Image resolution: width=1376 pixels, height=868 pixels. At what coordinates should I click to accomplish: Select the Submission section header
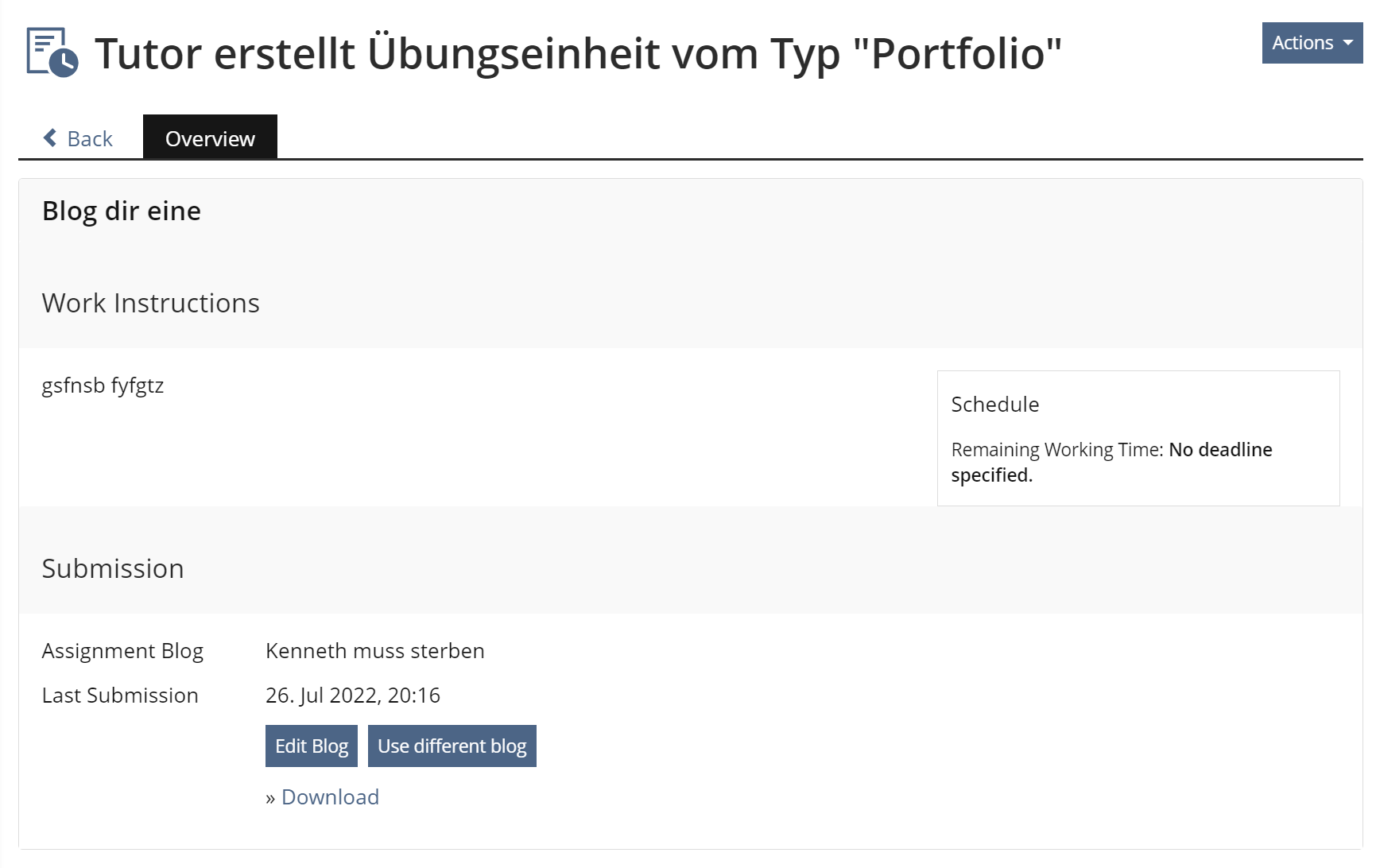coord(113,569)
